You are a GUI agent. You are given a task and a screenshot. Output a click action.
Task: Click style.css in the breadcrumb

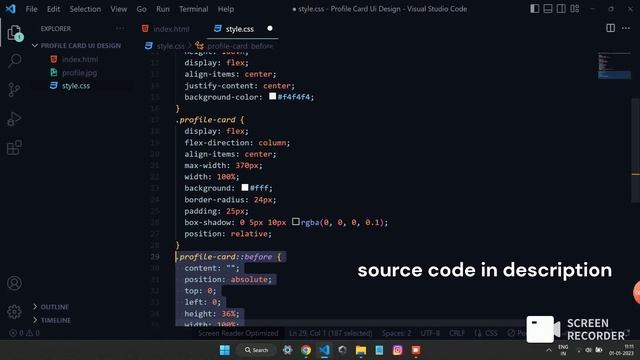(x=171, y=46)
